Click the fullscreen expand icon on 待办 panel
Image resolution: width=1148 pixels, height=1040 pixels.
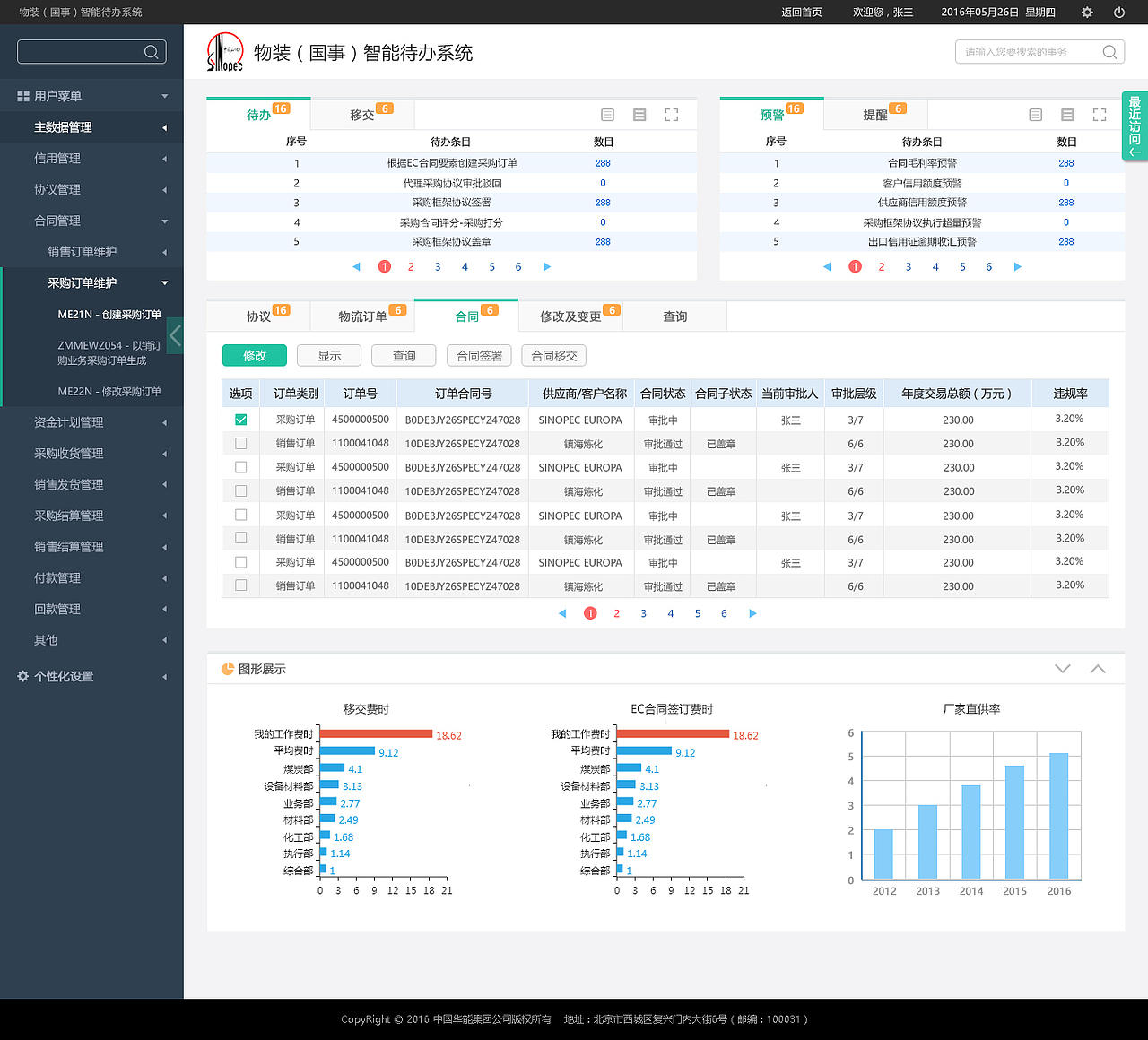coord(671,115)
